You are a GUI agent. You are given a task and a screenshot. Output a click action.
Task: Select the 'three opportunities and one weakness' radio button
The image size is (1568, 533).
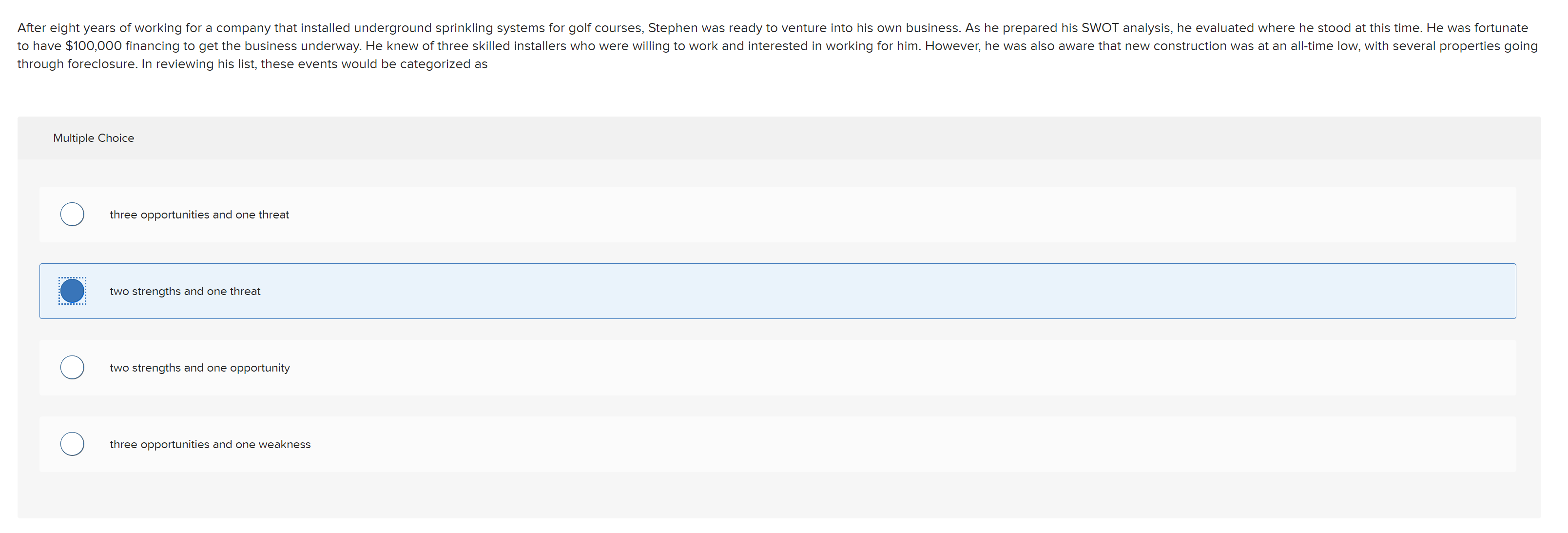[72, 443]
